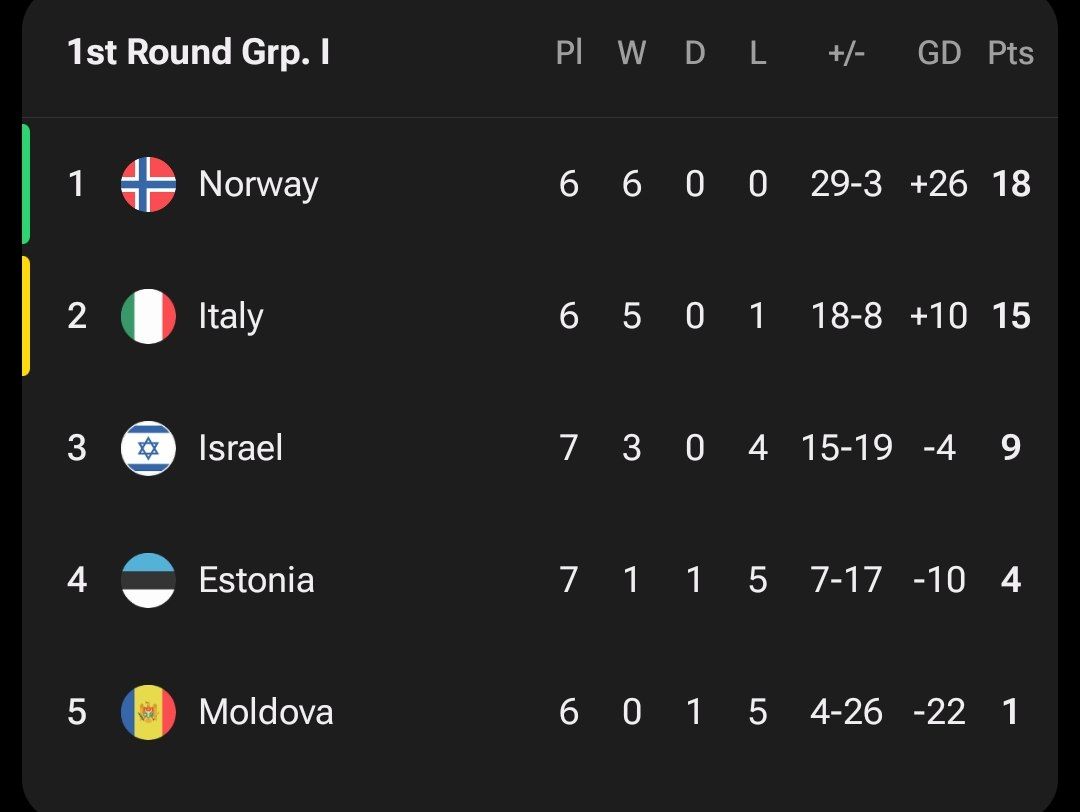Tap Italy's 18-8 goals record
This screenshot has width=1080, height=812.
(x=846, y=316)
